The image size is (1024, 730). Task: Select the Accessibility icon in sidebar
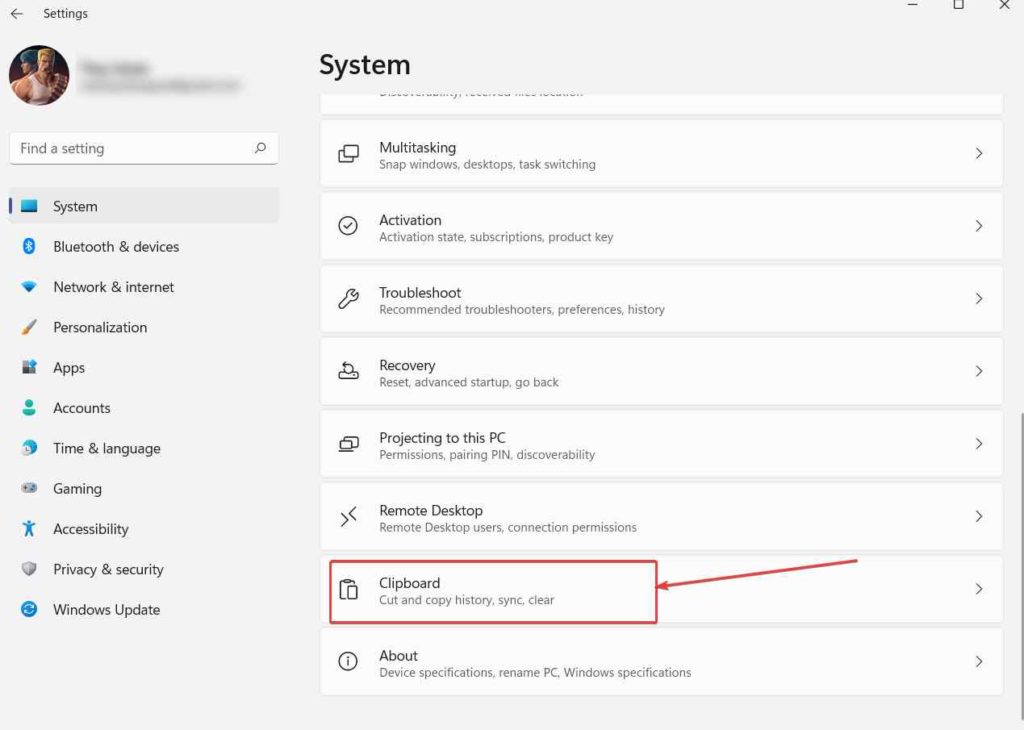coord(31,529)
